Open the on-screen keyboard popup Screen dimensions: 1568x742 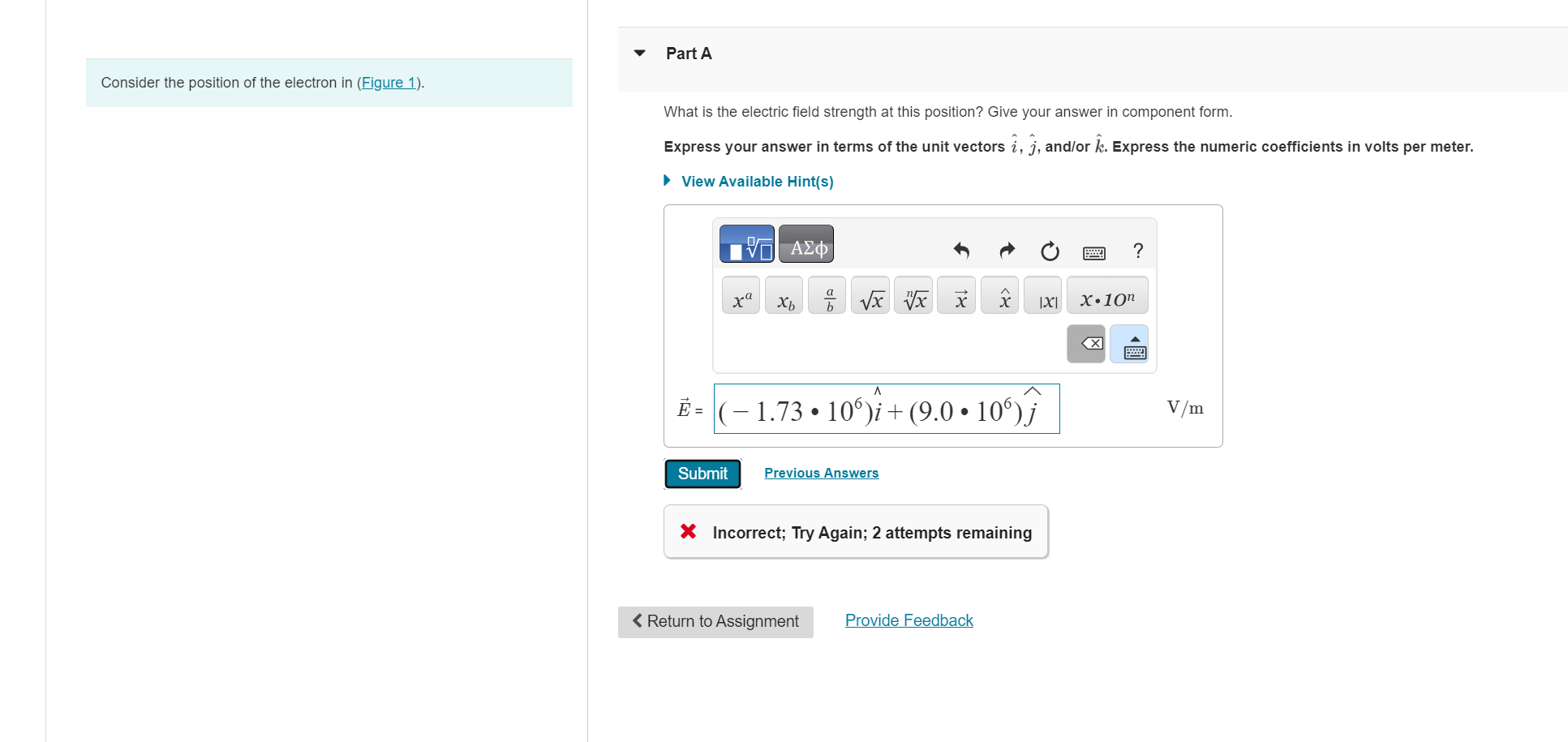1130,344
